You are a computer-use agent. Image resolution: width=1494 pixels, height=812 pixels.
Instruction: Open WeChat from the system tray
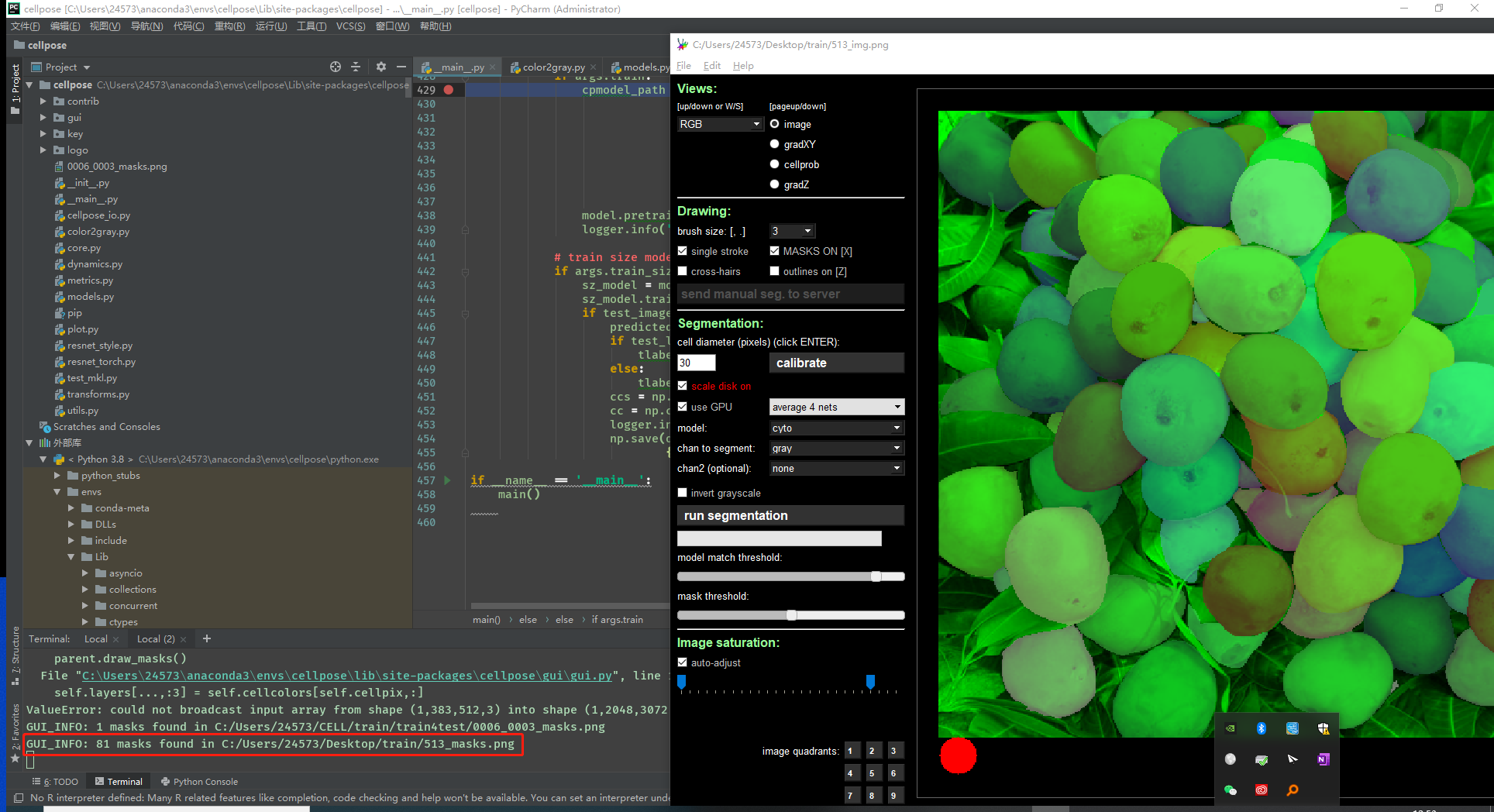pyautogui.click(x=1230, y=790)
